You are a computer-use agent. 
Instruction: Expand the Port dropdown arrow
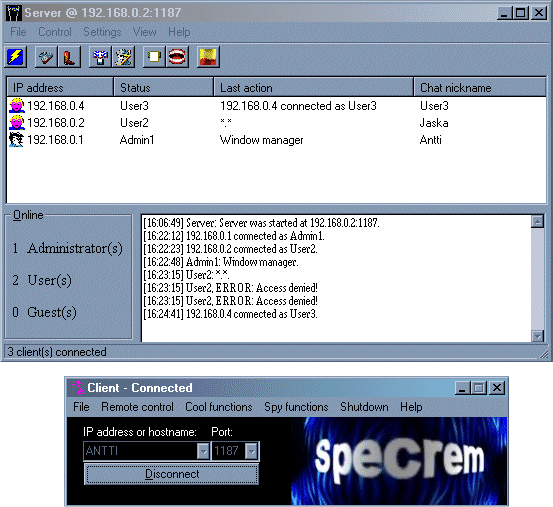pyautogui.click(x=251, y=451)
